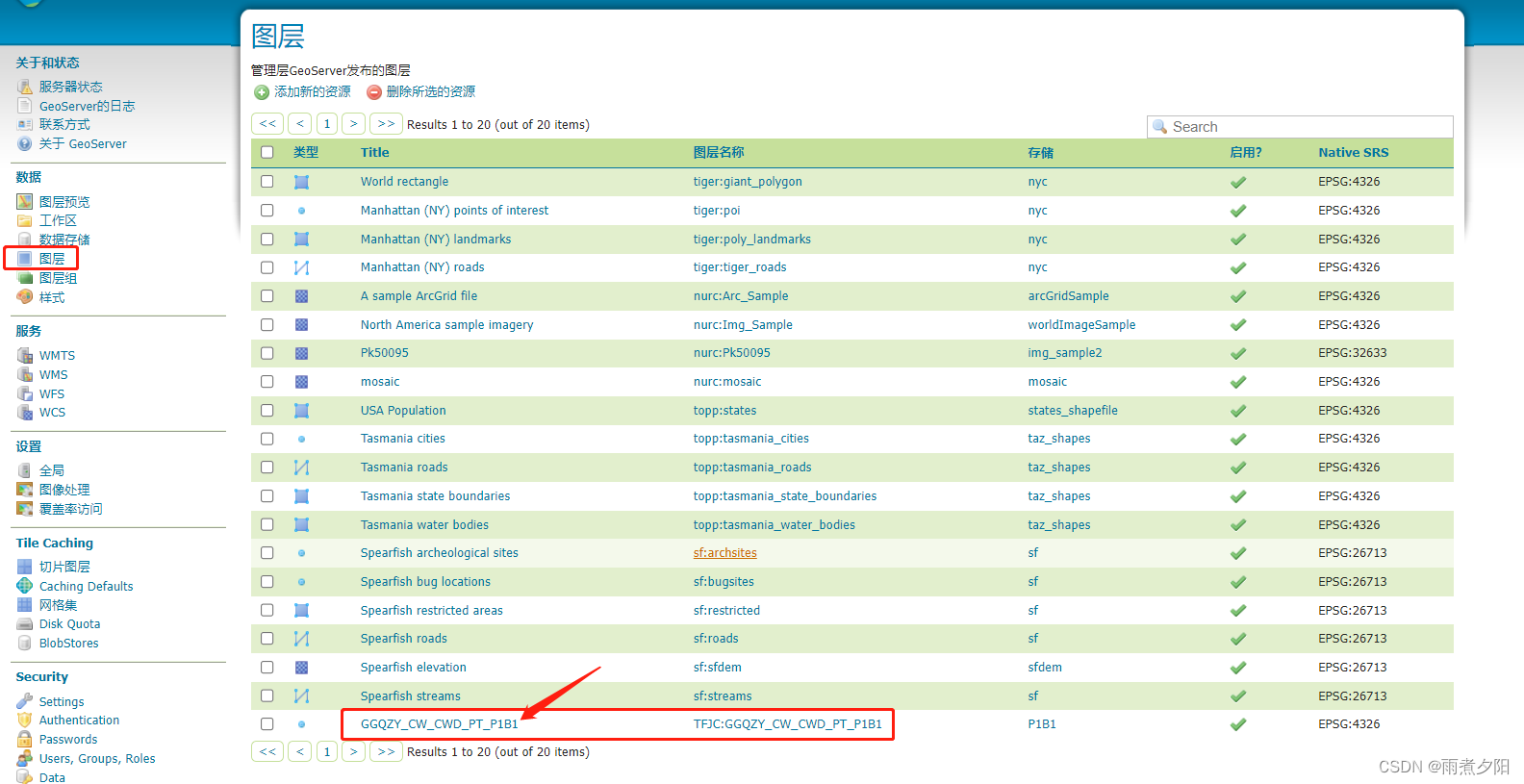Sort the table by Title column header
The height and width of the screenshot is (784, 1524).
[x=375, y=152]
